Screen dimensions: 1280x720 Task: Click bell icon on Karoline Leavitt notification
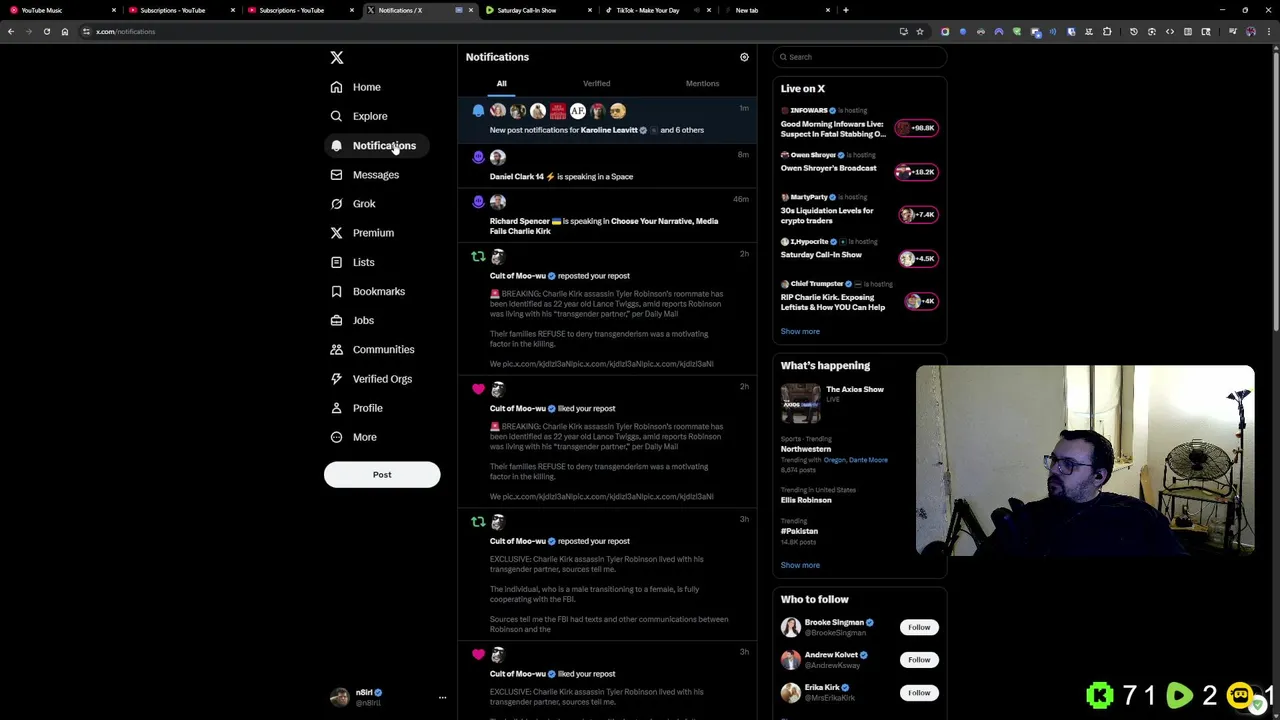[478, 111]
